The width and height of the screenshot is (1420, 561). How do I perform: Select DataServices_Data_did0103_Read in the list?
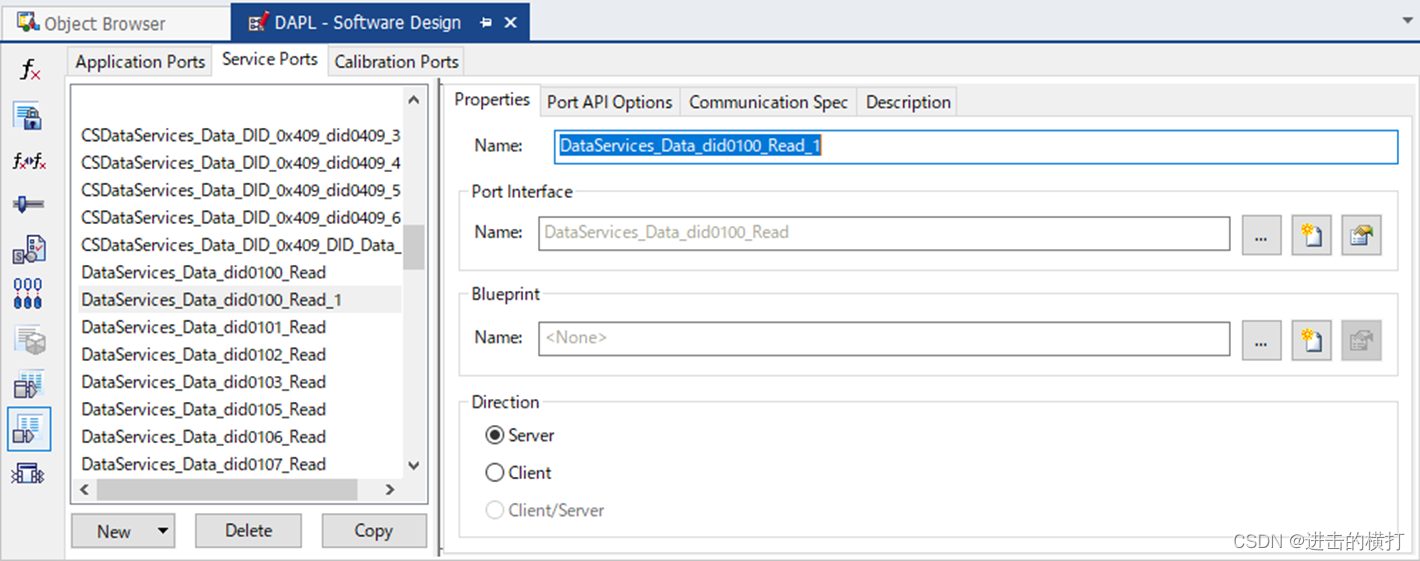tap(204, 382)
